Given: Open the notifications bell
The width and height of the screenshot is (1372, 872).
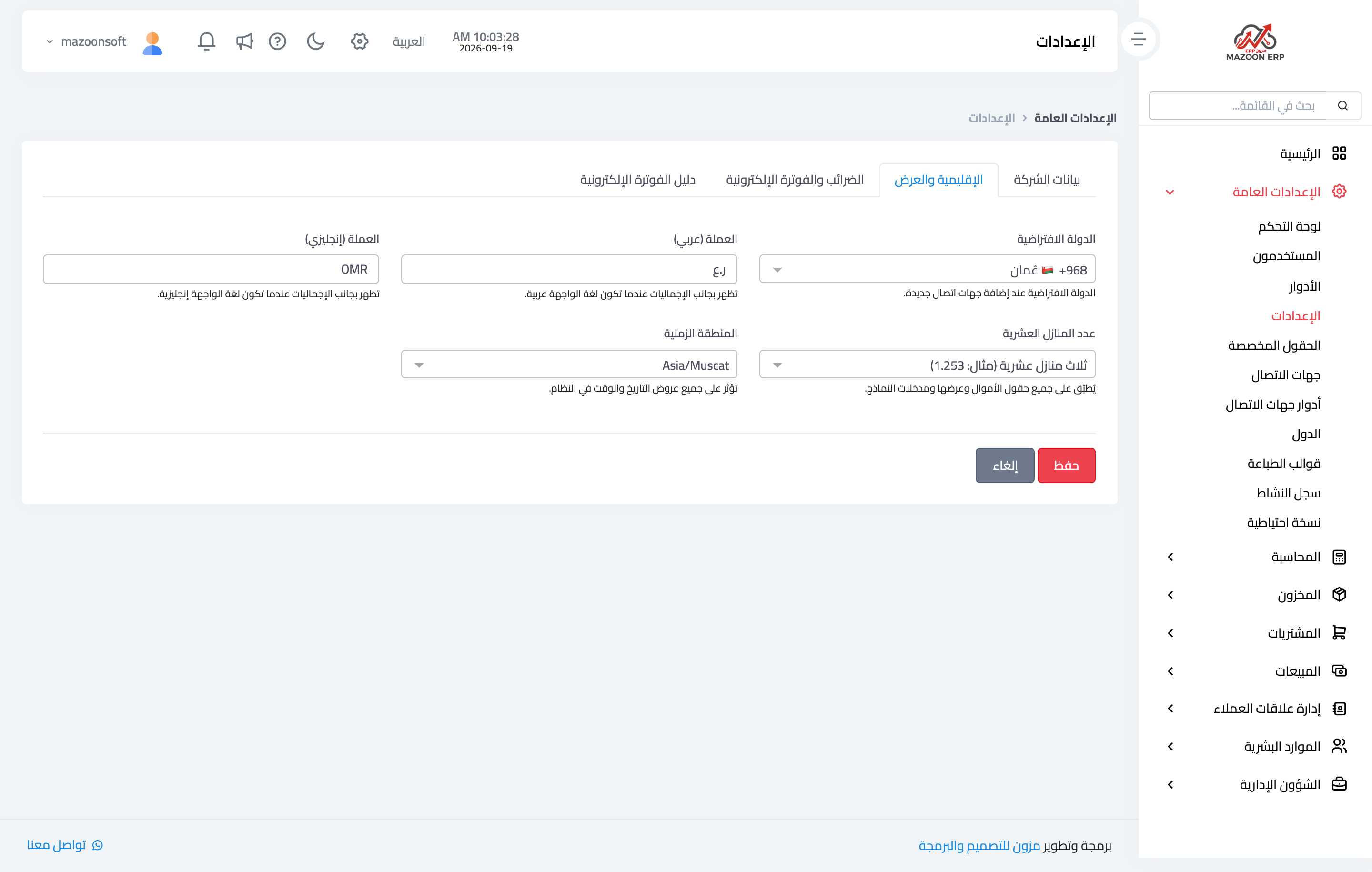Looking at the screenshot, I should pyautogui.click(x=206, y=41).
